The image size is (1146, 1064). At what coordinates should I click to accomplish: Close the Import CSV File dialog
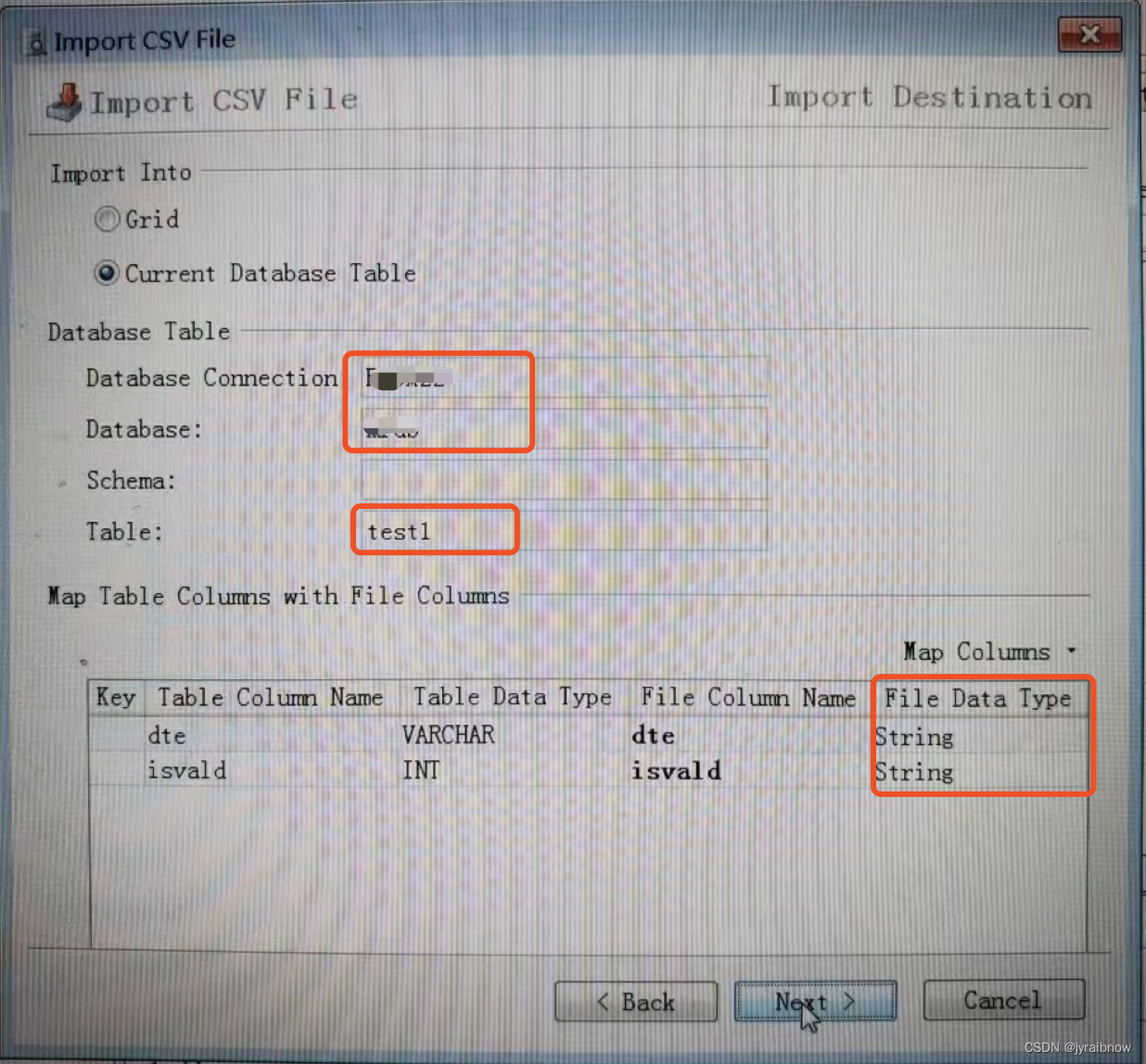coord(1089,35)
